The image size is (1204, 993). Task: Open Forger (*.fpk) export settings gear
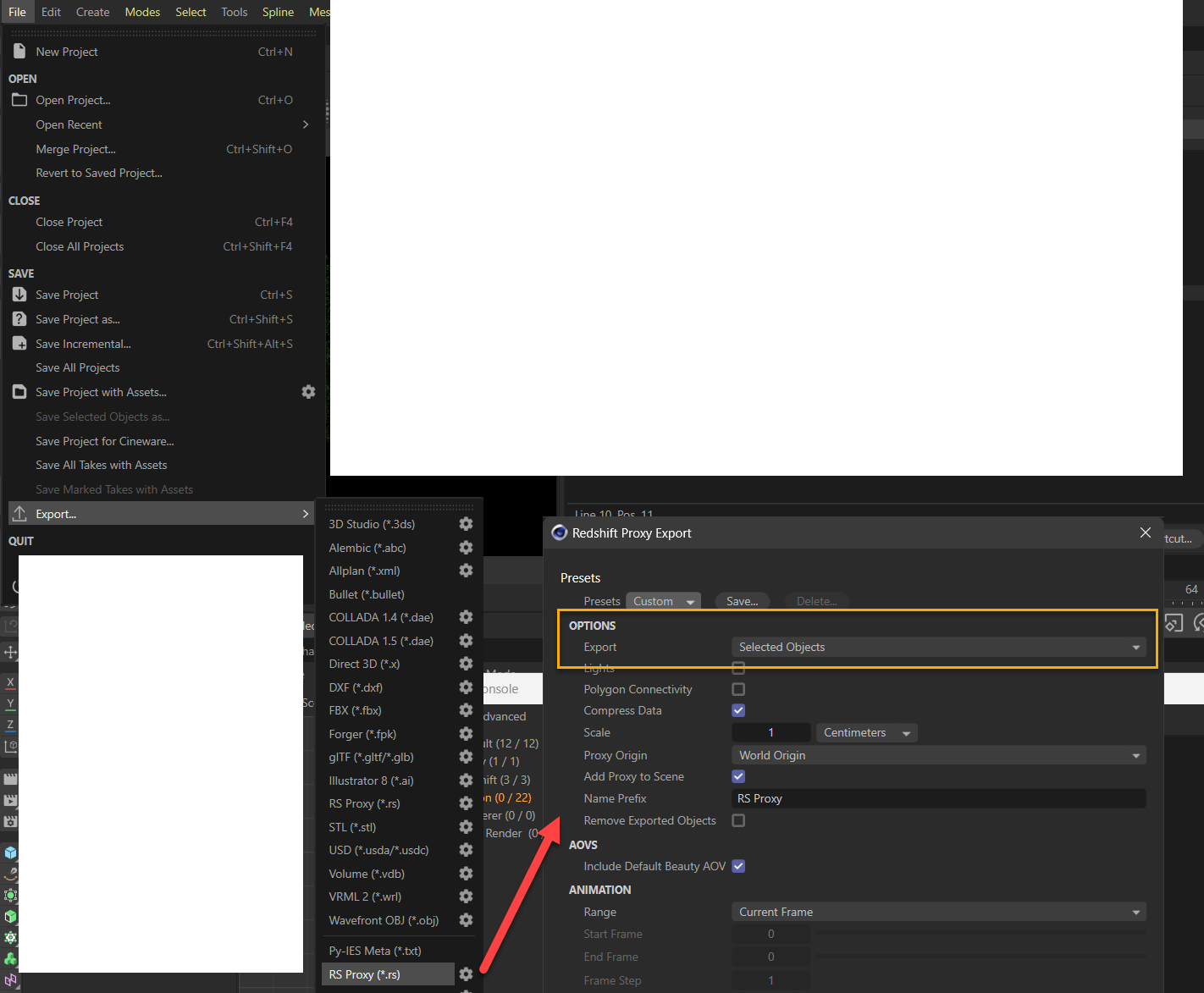(466, 734)
